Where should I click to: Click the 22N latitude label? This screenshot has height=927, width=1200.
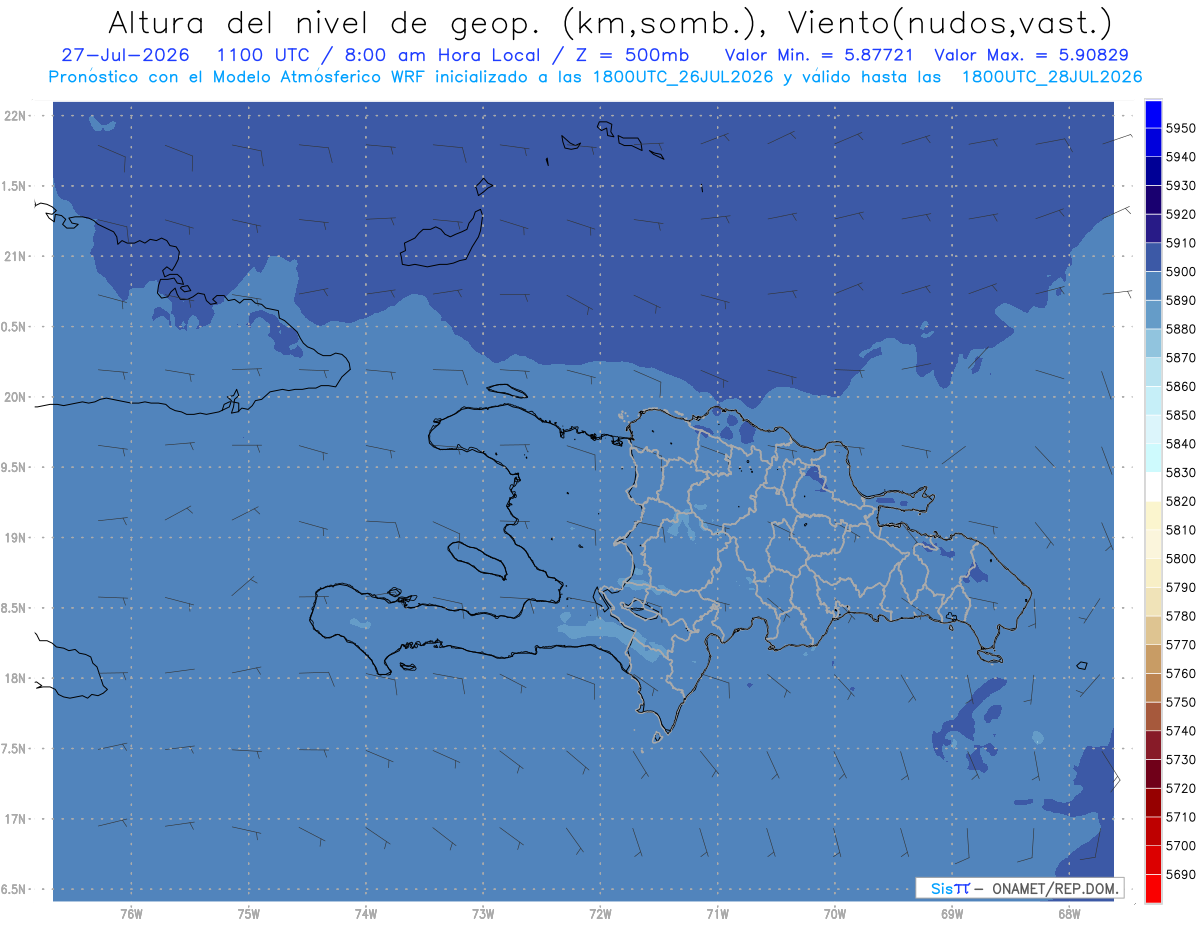15,116
